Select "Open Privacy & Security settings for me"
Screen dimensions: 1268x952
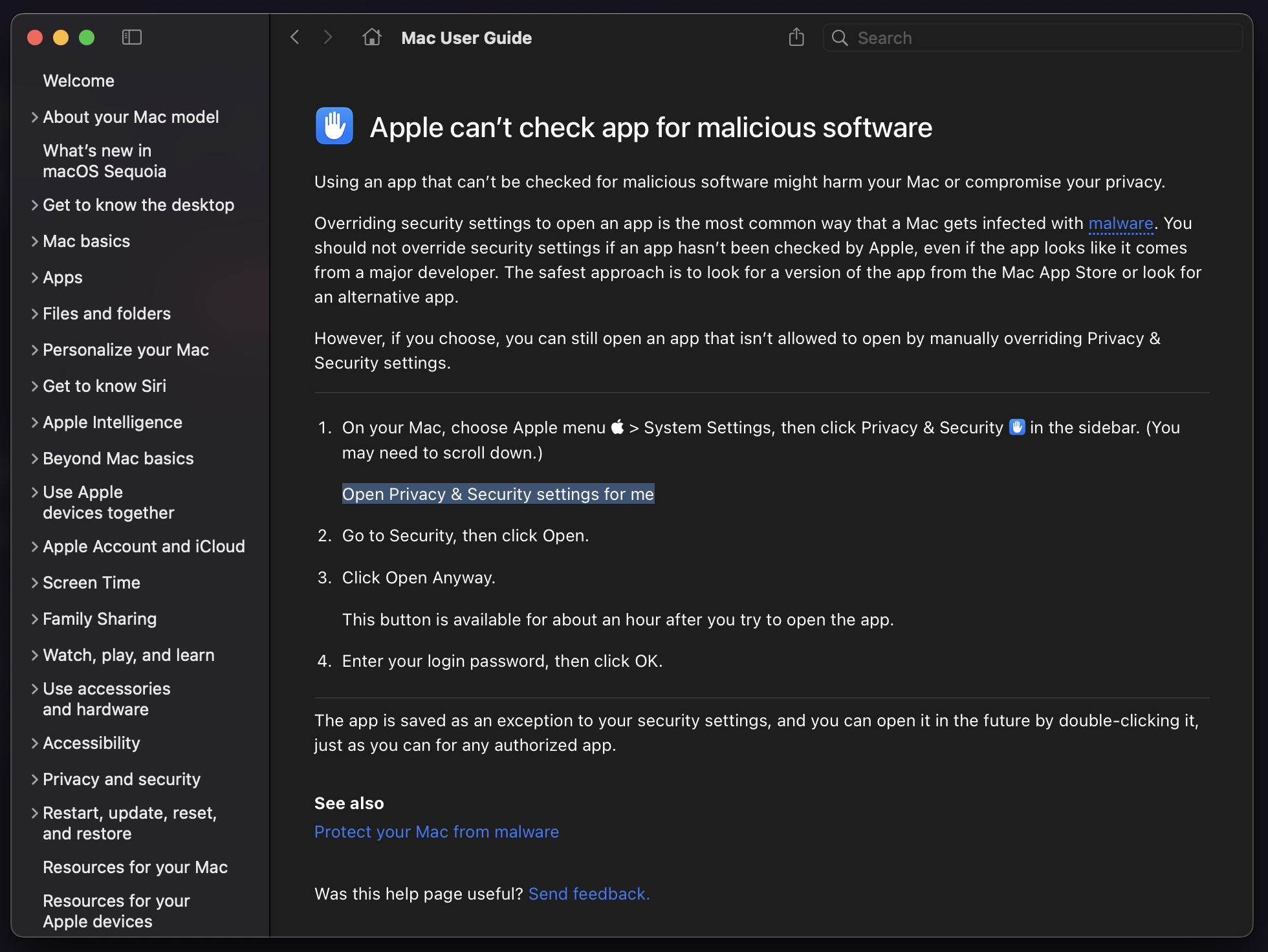[x=497, y=493]
